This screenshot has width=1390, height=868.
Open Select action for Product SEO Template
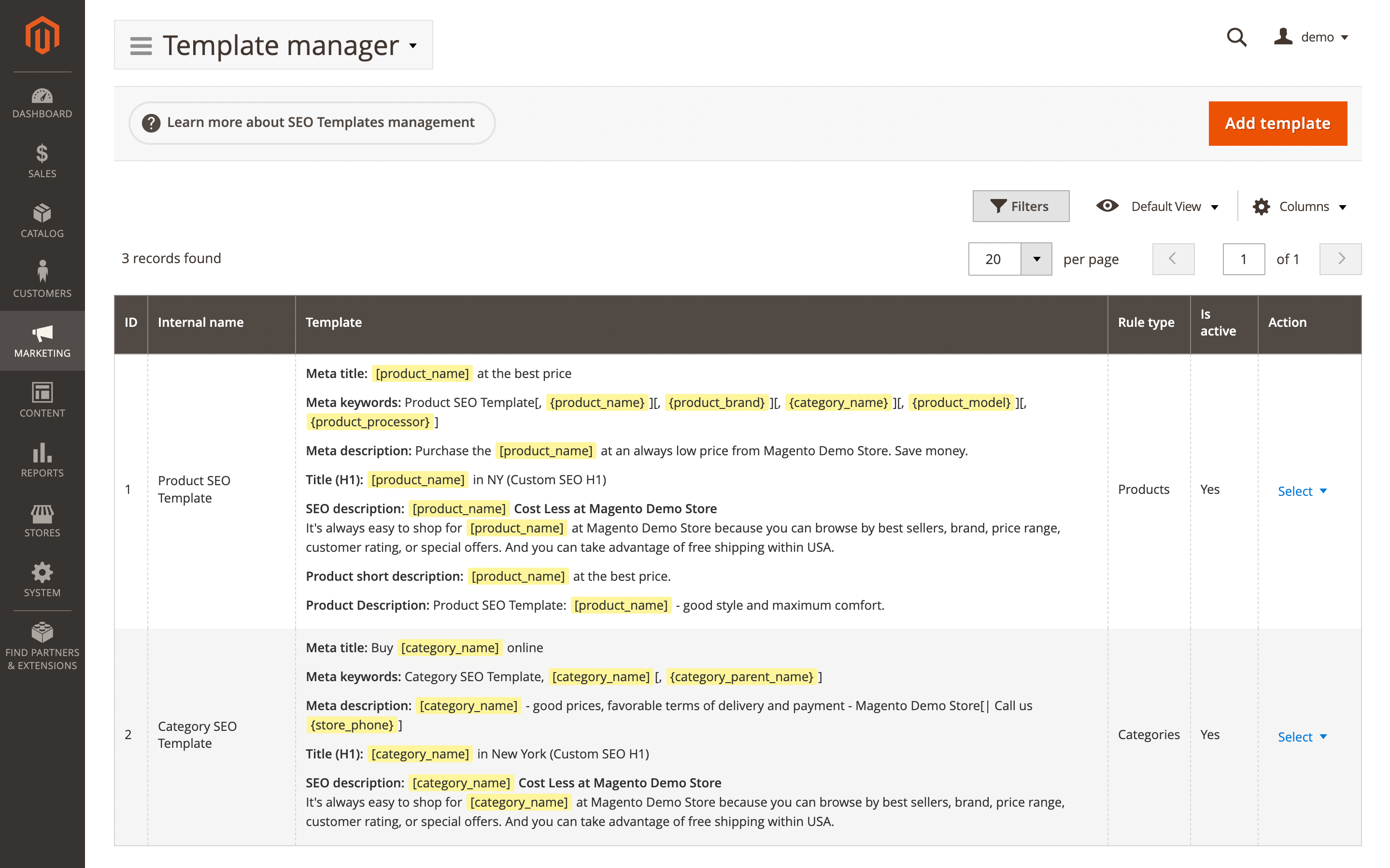click(x=1302, y=491)
